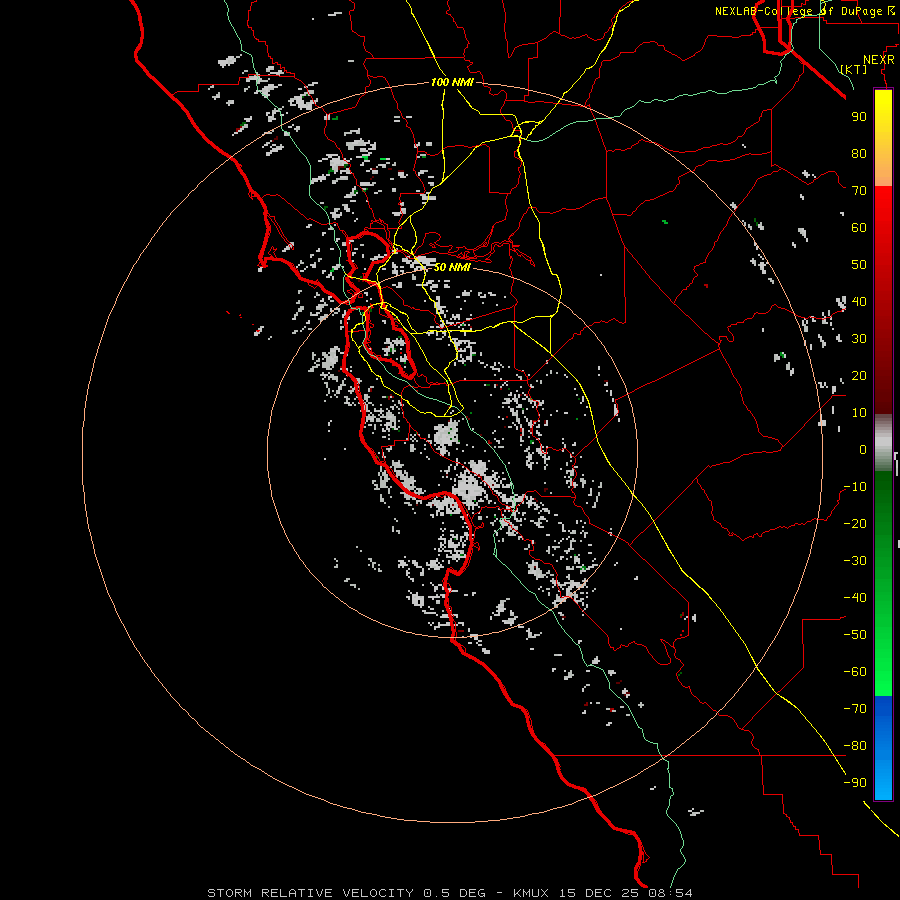The height and width of the screenshot is (900, 900).
Task: Click the -30 knot scale label
Action: point(855,561)
